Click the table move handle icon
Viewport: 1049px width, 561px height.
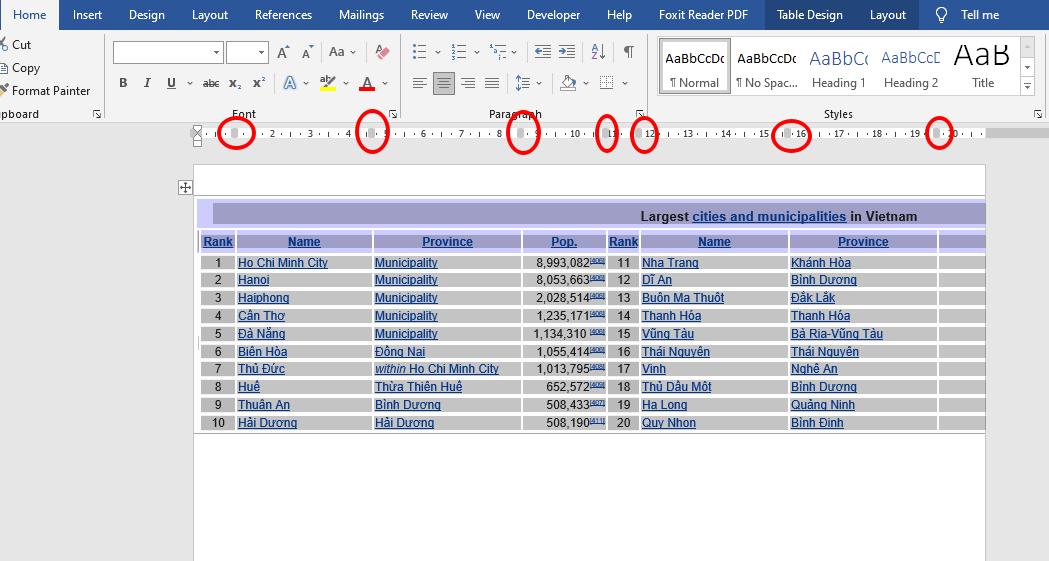click(185, 187)
